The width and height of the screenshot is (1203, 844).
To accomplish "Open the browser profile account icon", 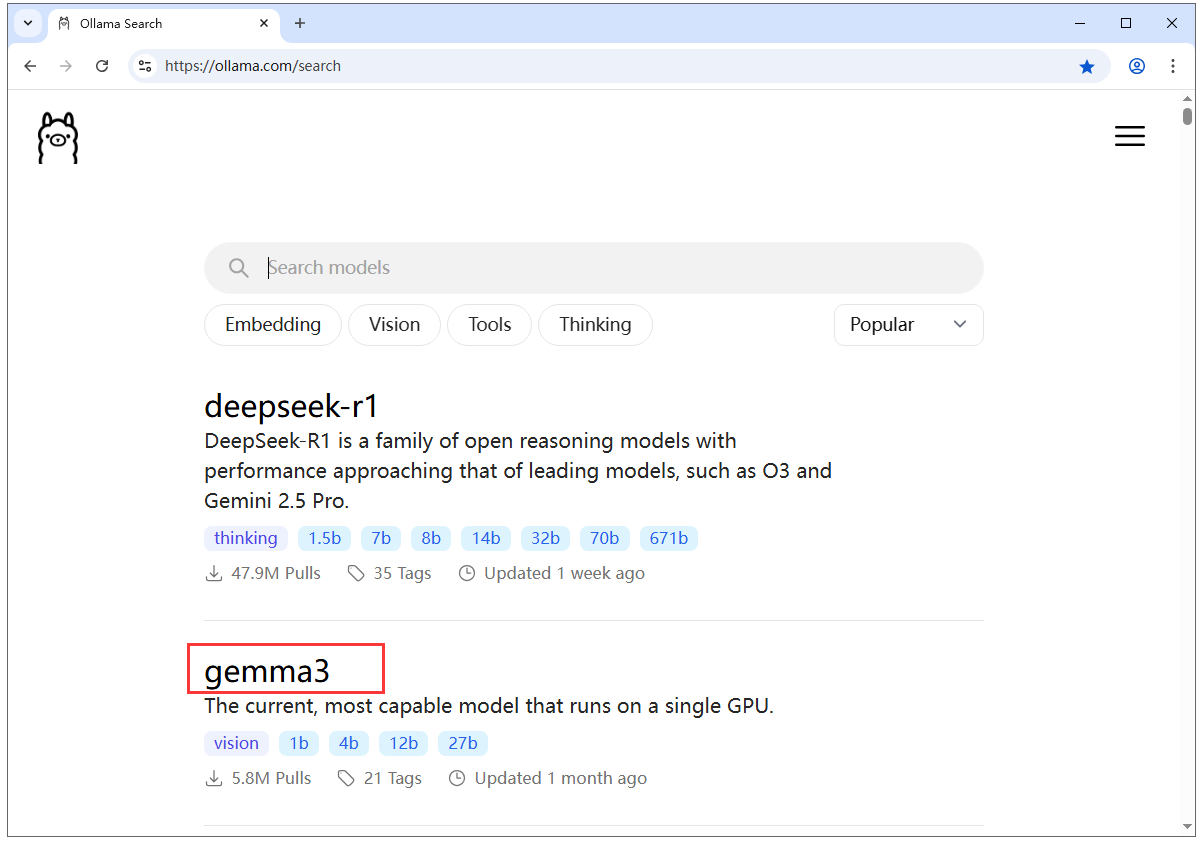I will pos(1136,66).
